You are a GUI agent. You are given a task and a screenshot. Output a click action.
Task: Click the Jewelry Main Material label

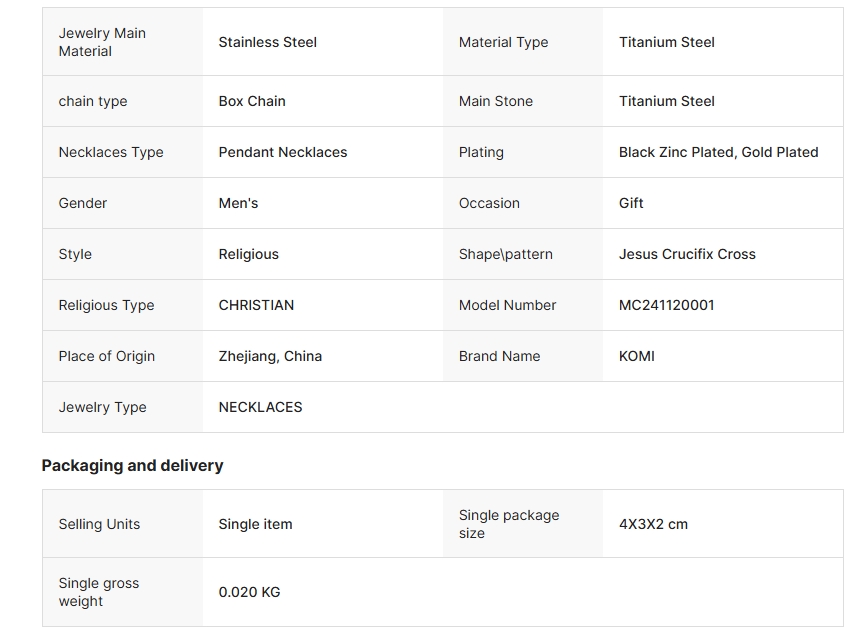tap(102, 42)
